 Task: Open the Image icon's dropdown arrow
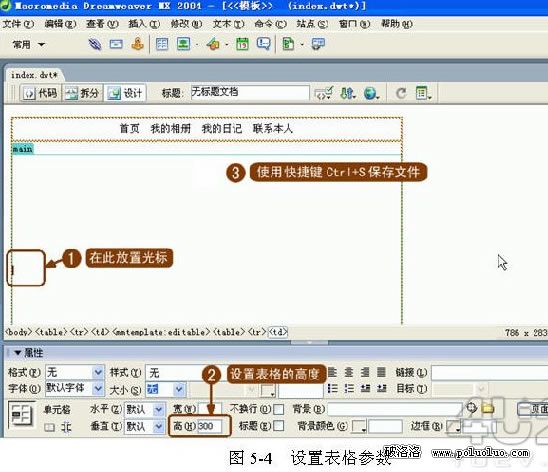click(x=197, y=45)
